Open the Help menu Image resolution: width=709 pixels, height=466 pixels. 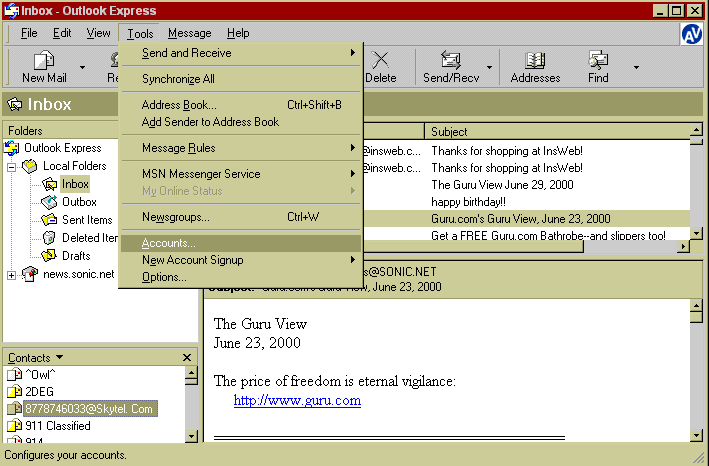(238, 33)
